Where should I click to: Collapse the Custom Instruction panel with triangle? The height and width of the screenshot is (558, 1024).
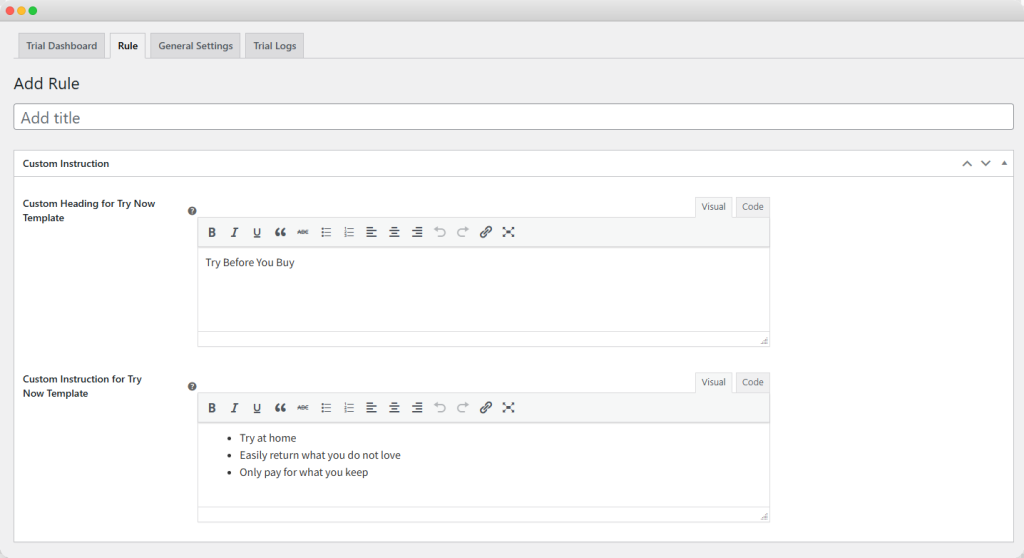[x=1004, y=163]
